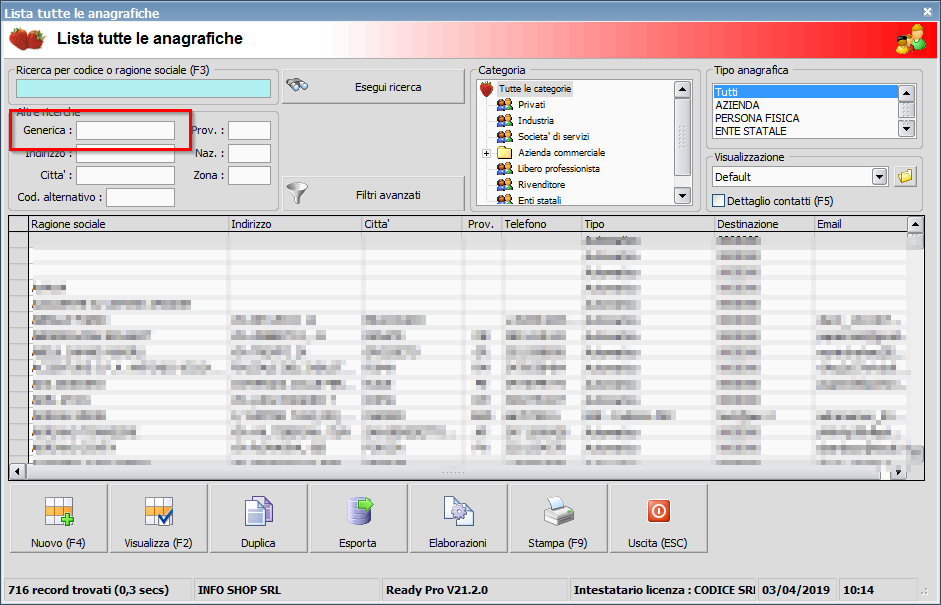Image resolution: width=941 pixels, height=605 pixels.
Task: Click the Indirizzo search input field
Action: pyautogui.click(x=125, y=153)
